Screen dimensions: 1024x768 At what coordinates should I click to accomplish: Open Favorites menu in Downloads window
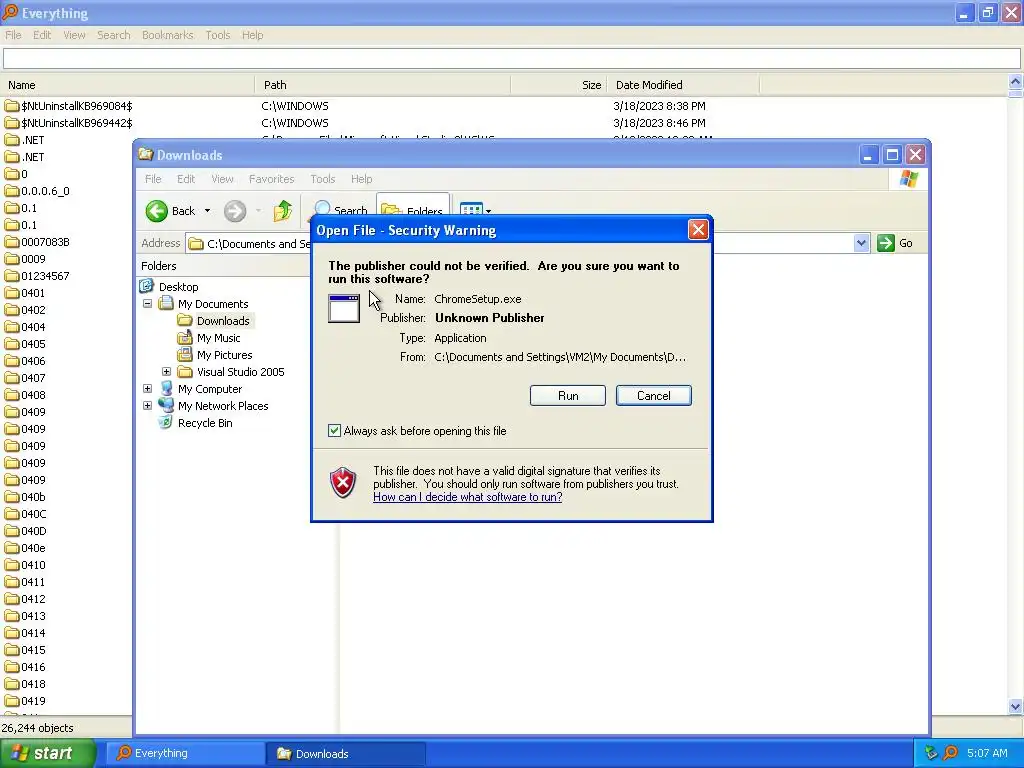click(x=271, y=179)
